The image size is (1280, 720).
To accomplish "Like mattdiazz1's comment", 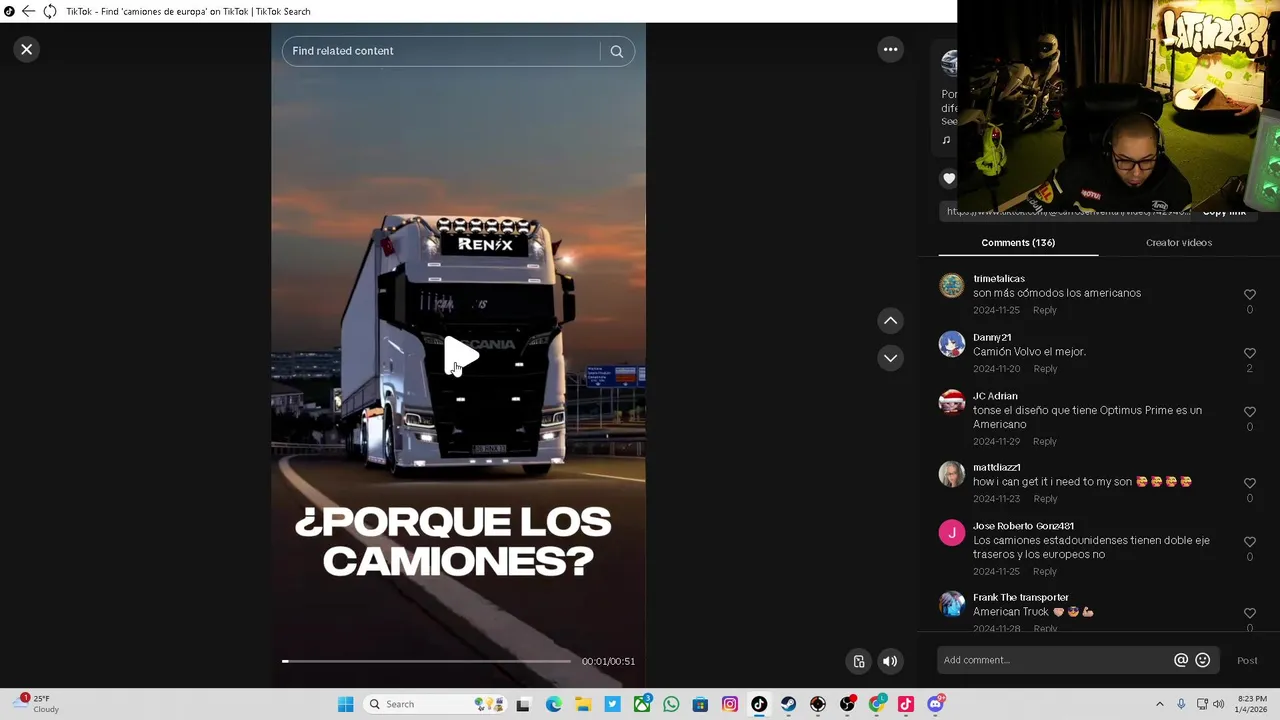I will coord(1249,483).
